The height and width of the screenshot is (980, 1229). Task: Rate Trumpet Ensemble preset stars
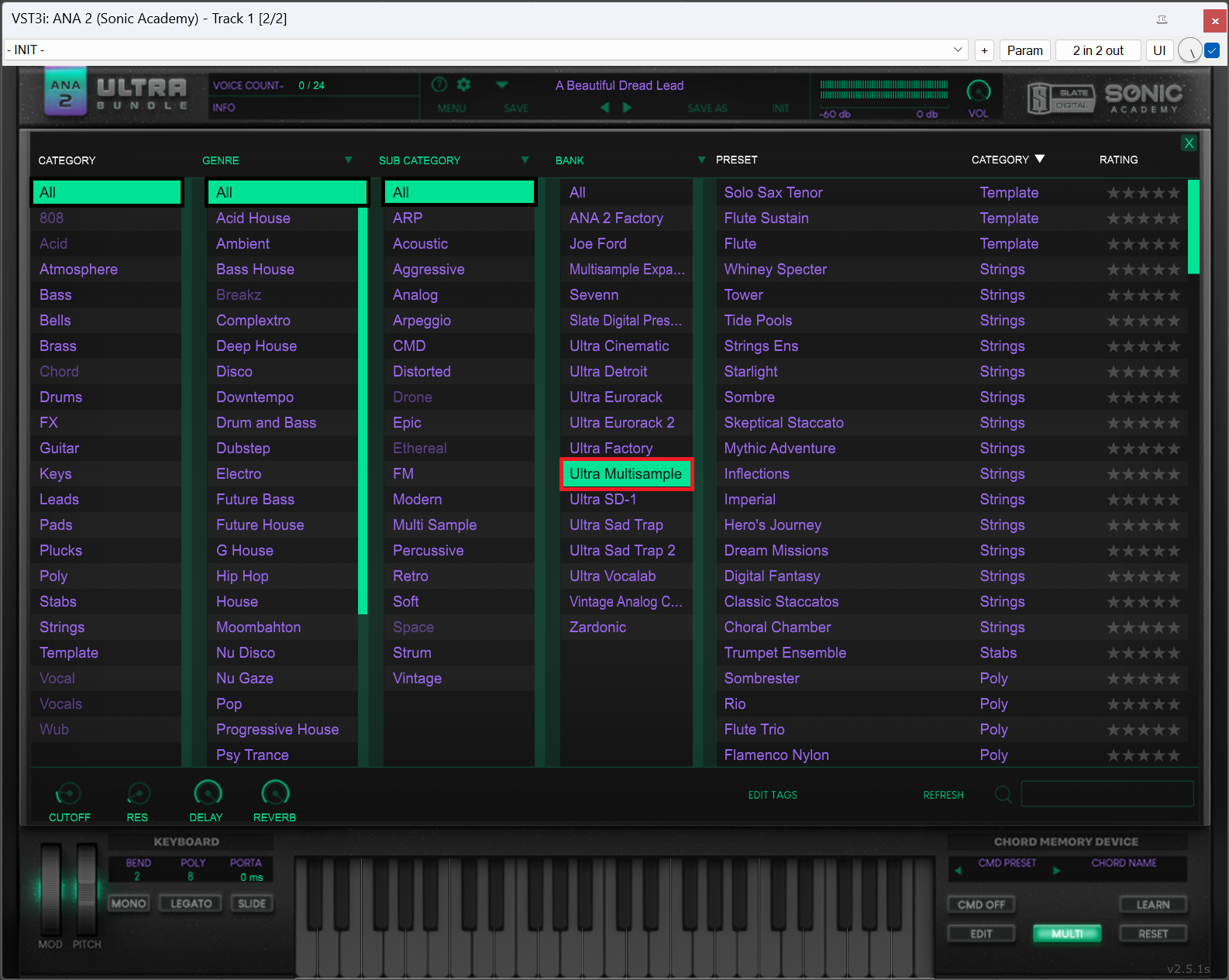[x=1144, y=653]
